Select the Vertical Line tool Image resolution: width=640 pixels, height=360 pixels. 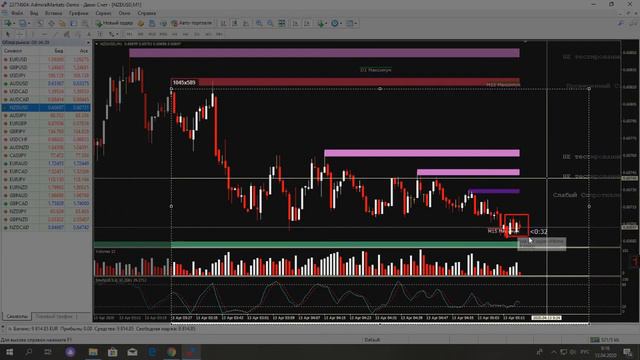[x=33, y=34]
